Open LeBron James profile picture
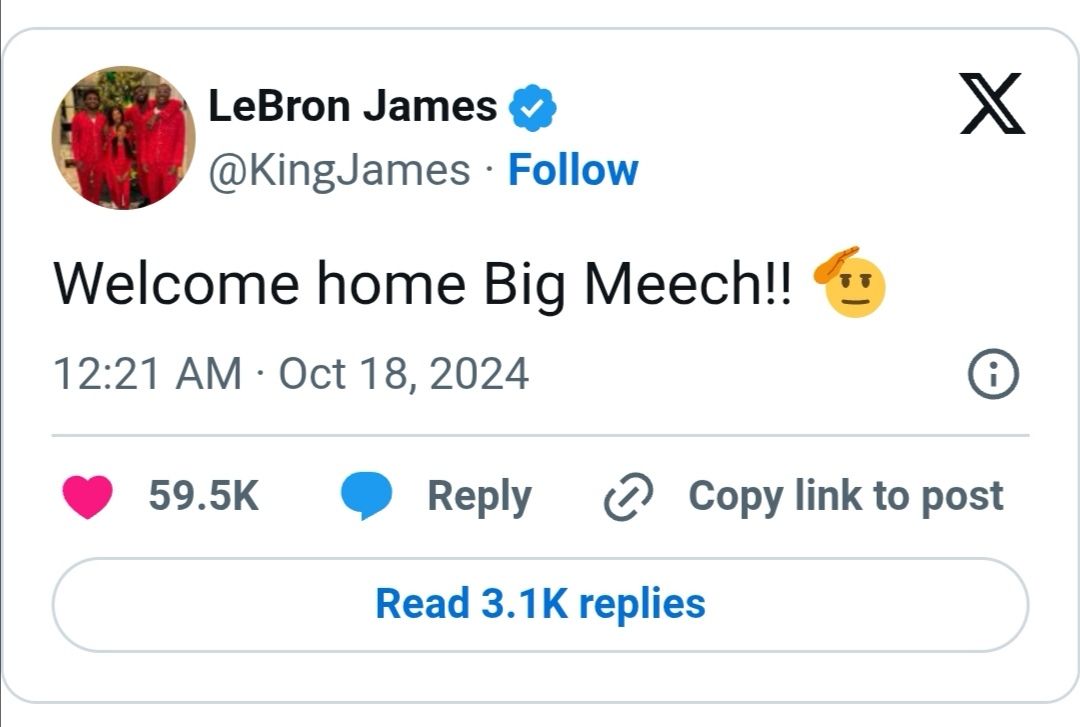The height and width of the screenshot is (727, 1080). pos(123,138)
